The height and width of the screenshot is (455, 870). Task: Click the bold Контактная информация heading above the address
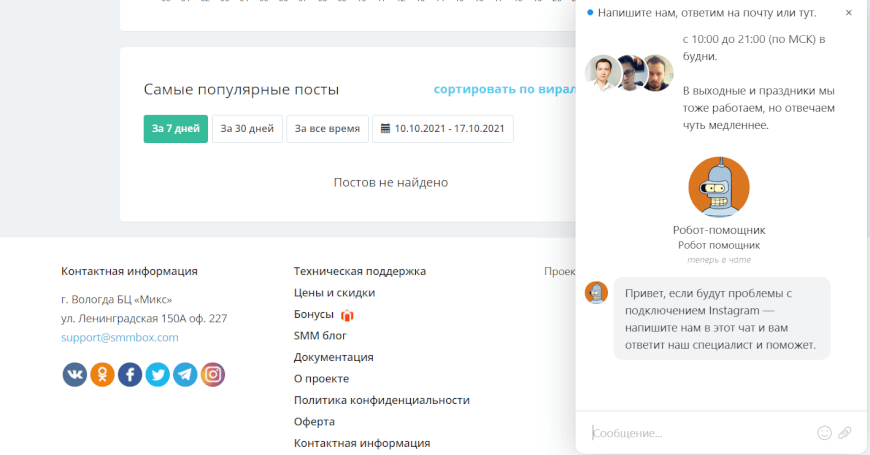click(x=129, y=271)
